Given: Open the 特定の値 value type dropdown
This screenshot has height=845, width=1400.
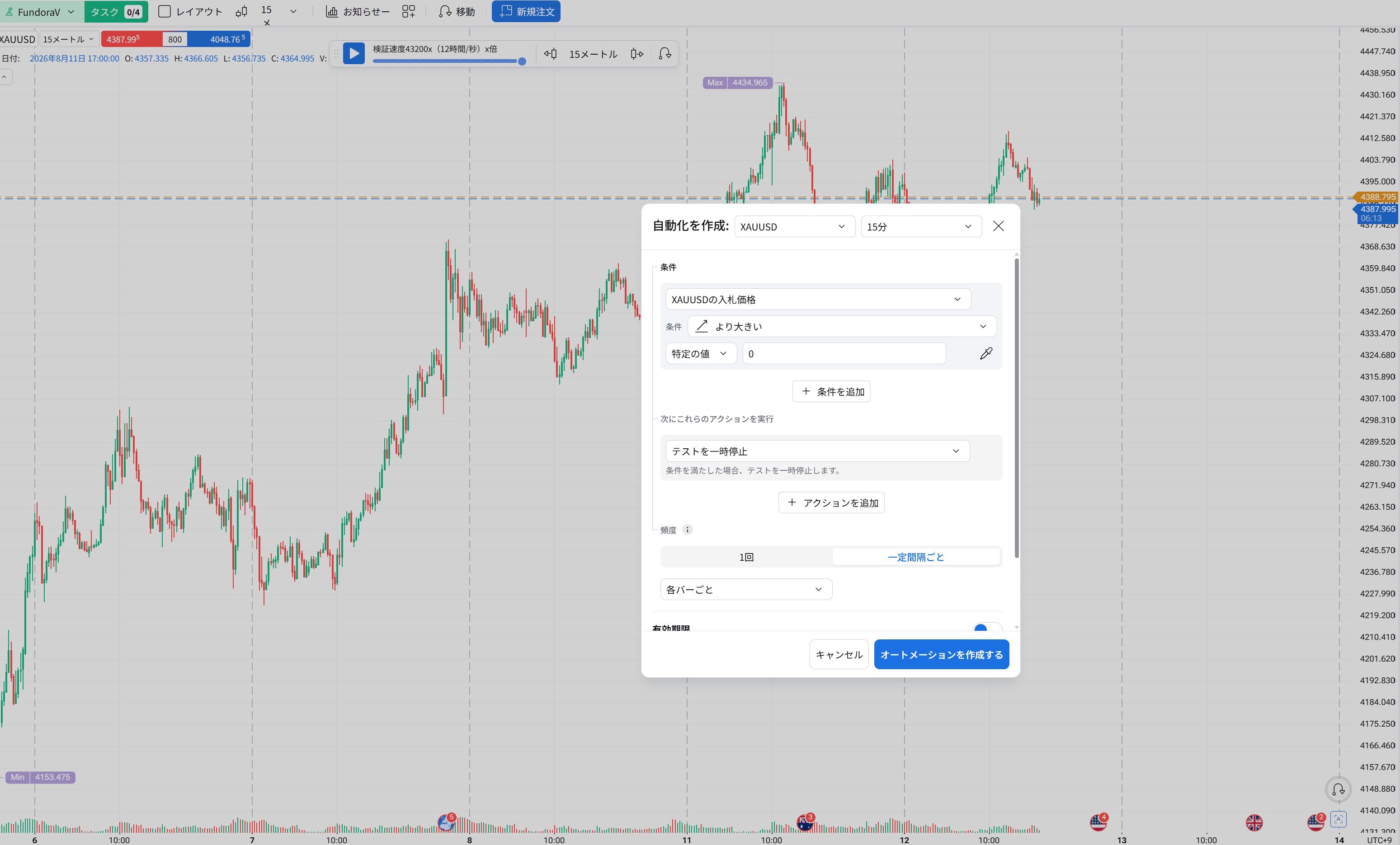Looking at the screenshot, I should click(x=701, y=353).
